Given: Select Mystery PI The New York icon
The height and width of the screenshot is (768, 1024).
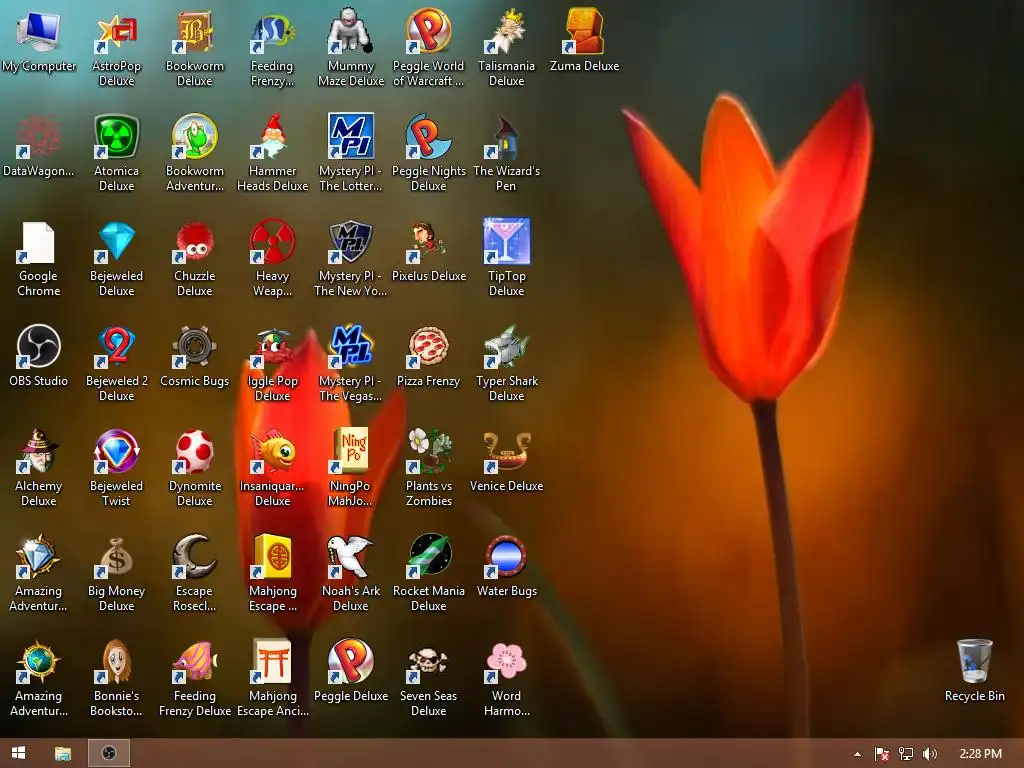Looking at the screenshot, I should click(351, 242).
